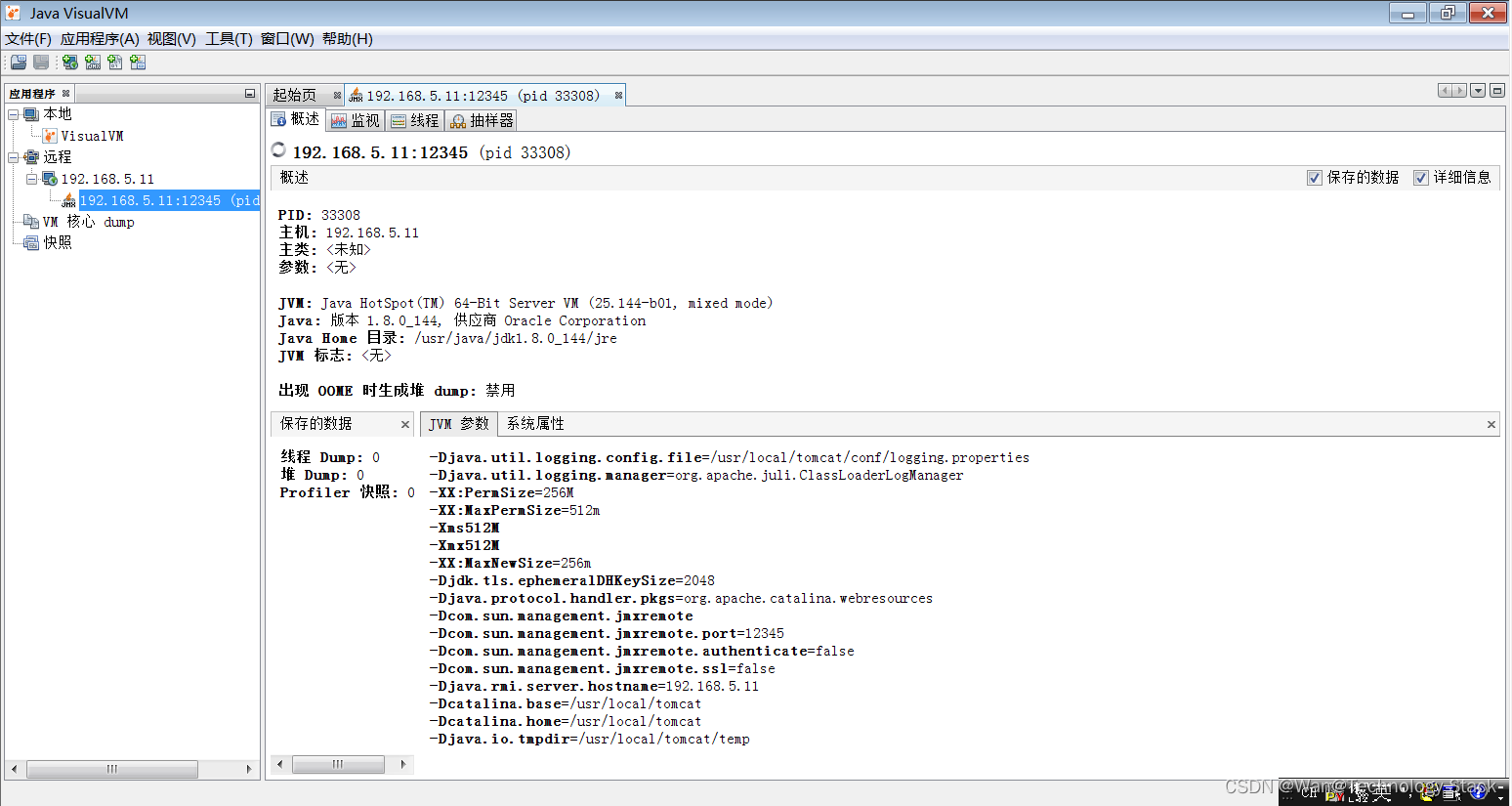Image resolution: width=1512 pixels, height=806 pixels.
Task: Collapse the 远程 tree node
Action: point(14,157)
